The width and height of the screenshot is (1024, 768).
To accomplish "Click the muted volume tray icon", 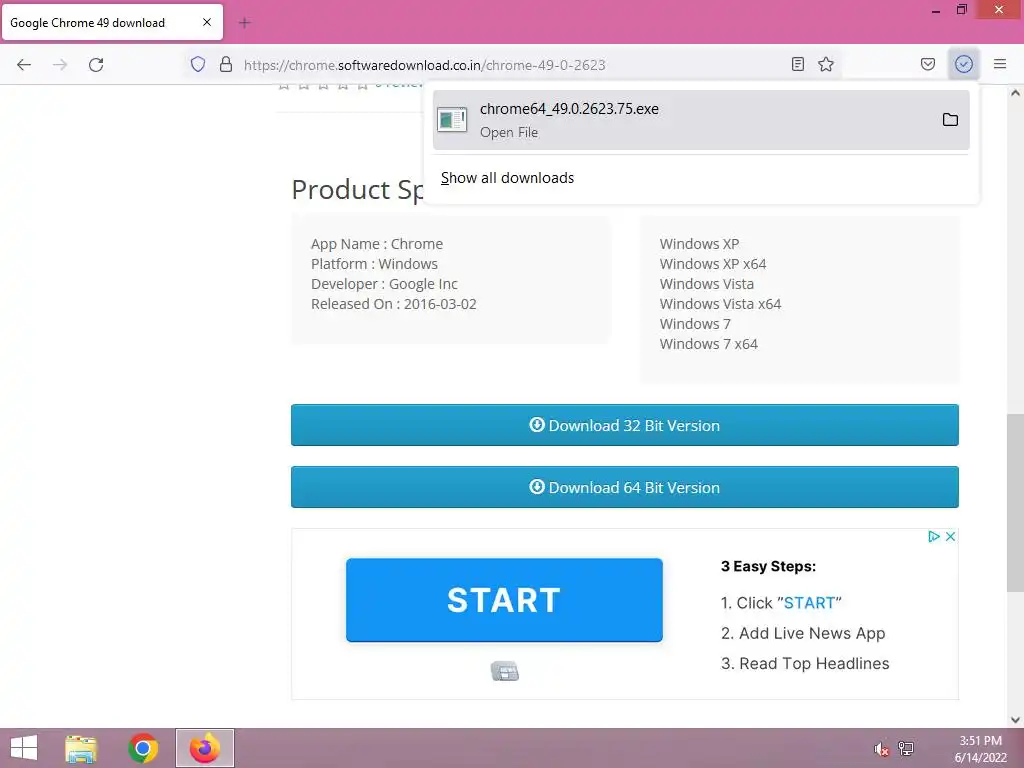I will tap(881, 749).
